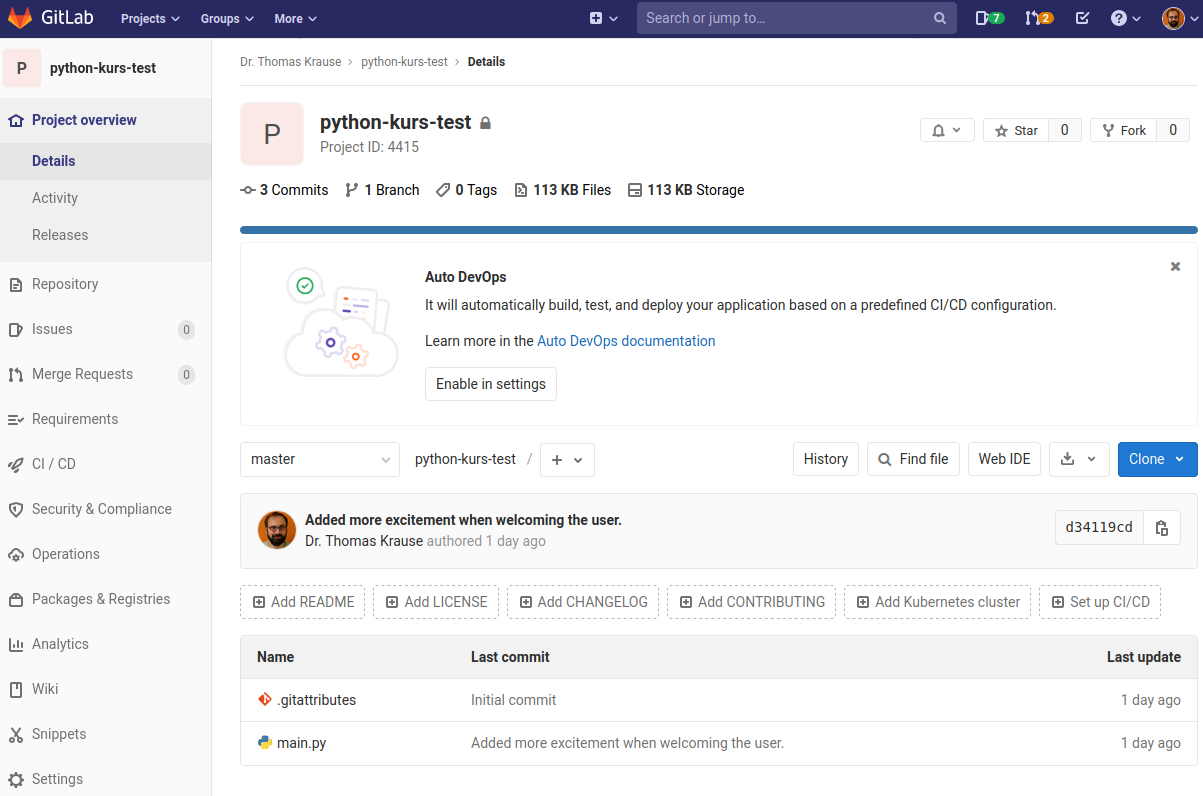Open the main.py file

point(301,743)
